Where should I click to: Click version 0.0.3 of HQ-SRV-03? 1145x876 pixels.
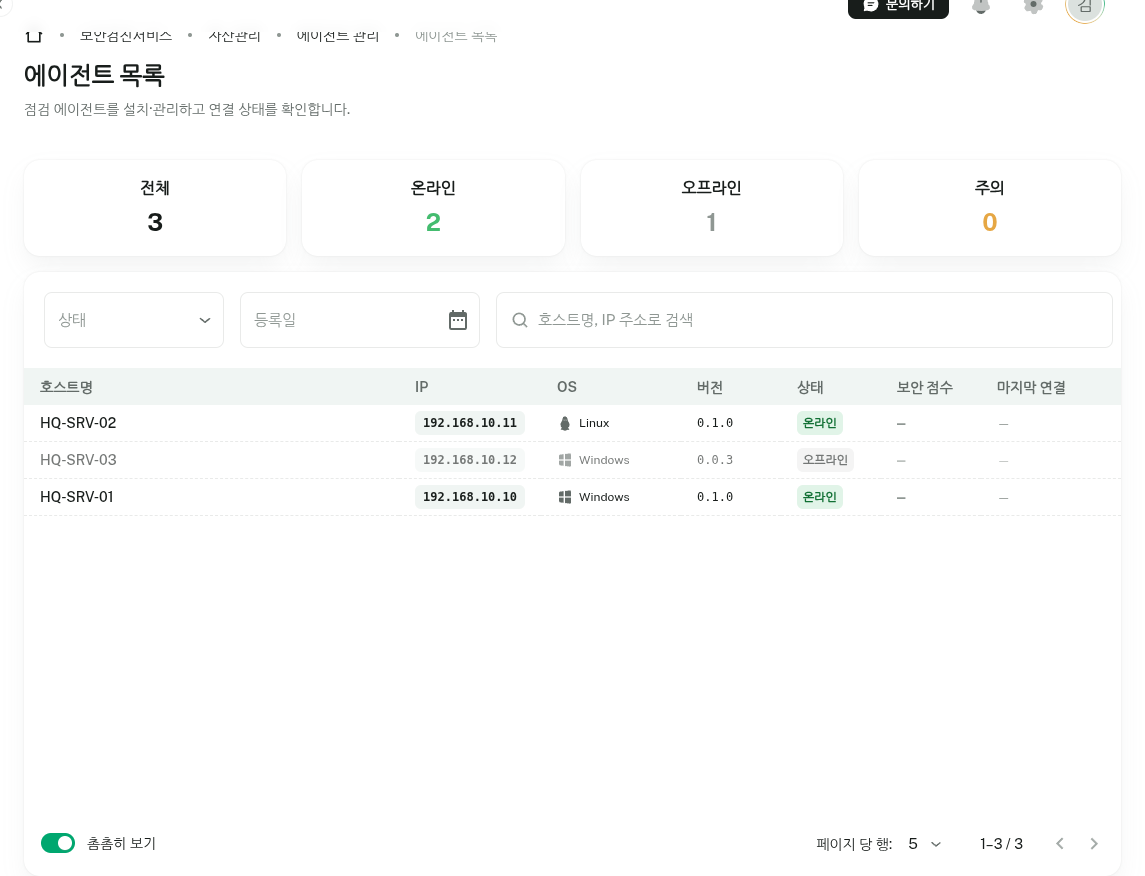[715, 460]
